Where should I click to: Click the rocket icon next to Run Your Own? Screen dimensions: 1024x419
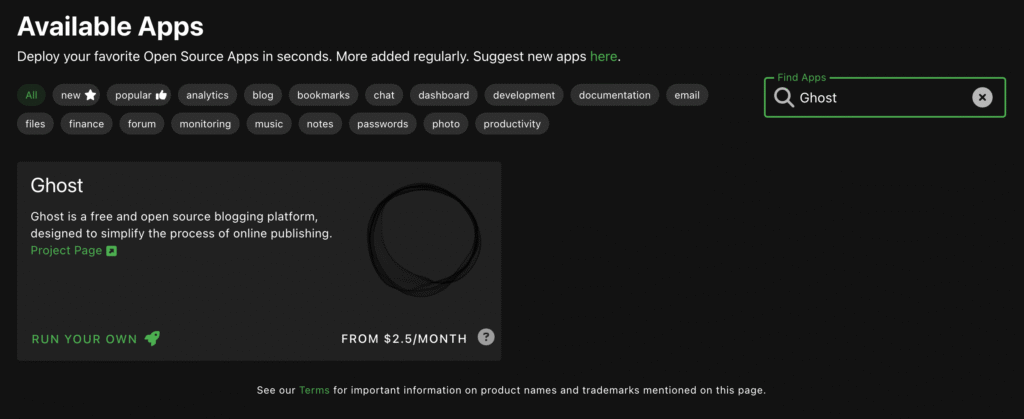point(152,338)
